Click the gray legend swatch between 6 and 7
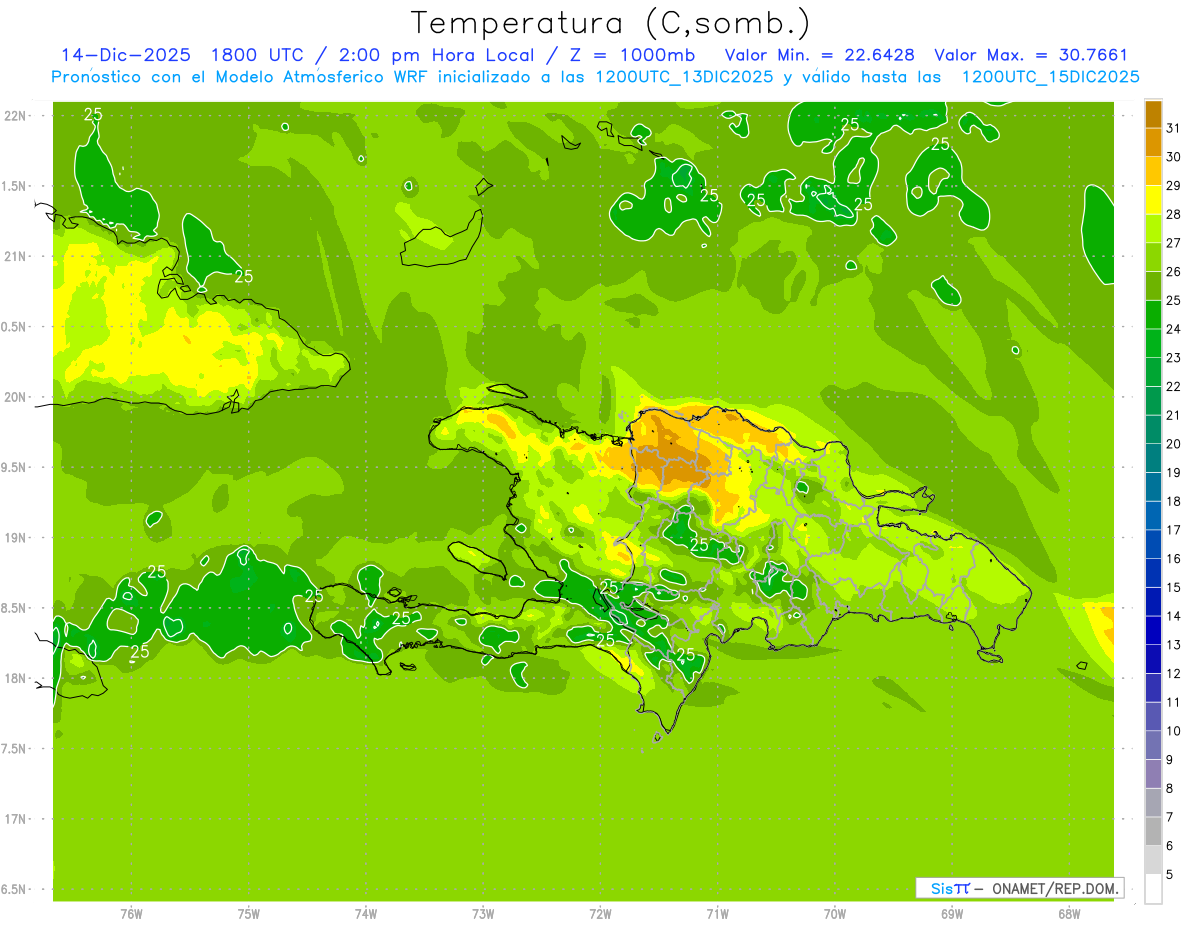This screenshot has width=1200, height=927. pyautogui.click(x=1153, y=831)
